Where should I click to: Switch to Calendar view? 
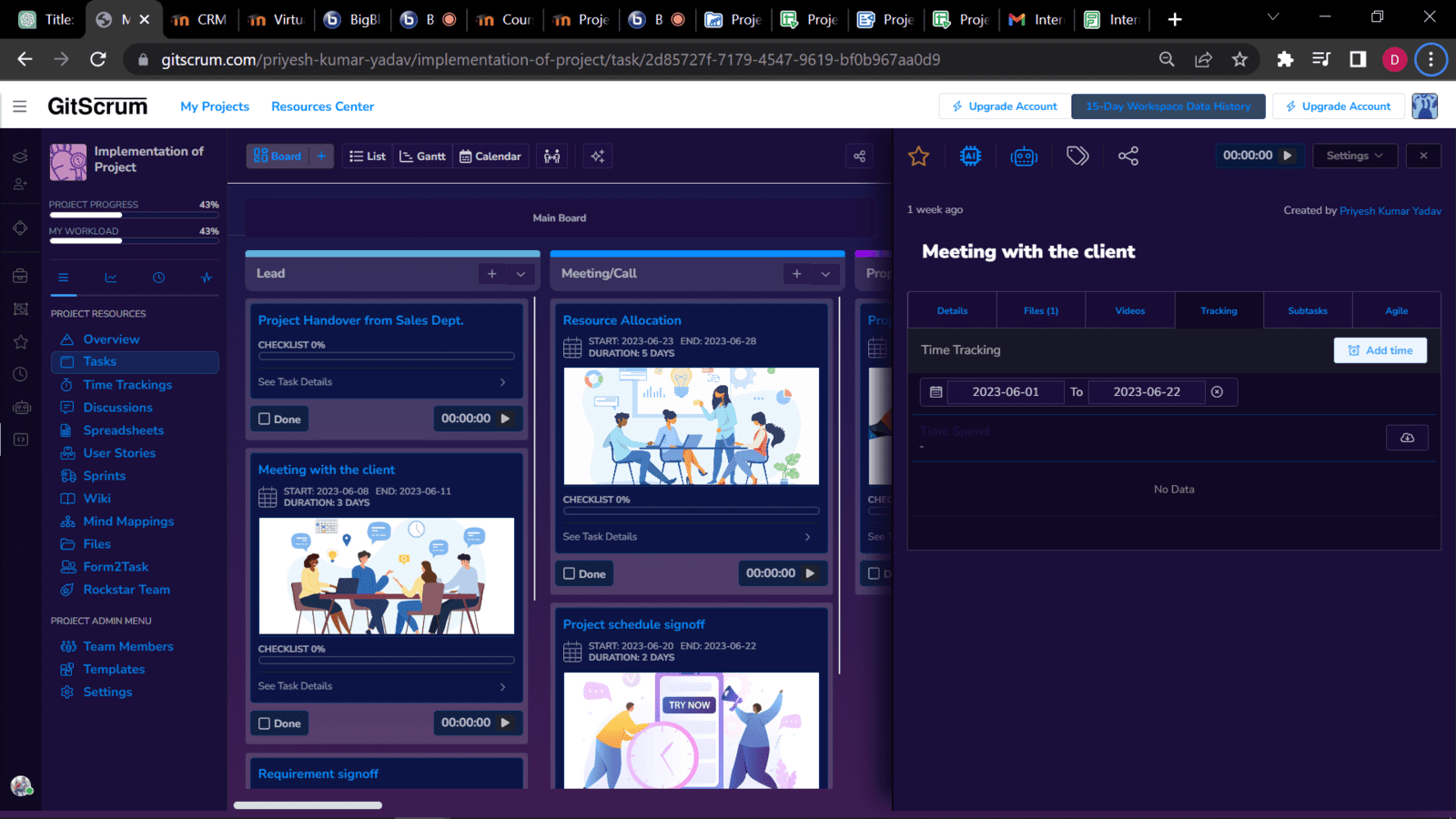490,157
